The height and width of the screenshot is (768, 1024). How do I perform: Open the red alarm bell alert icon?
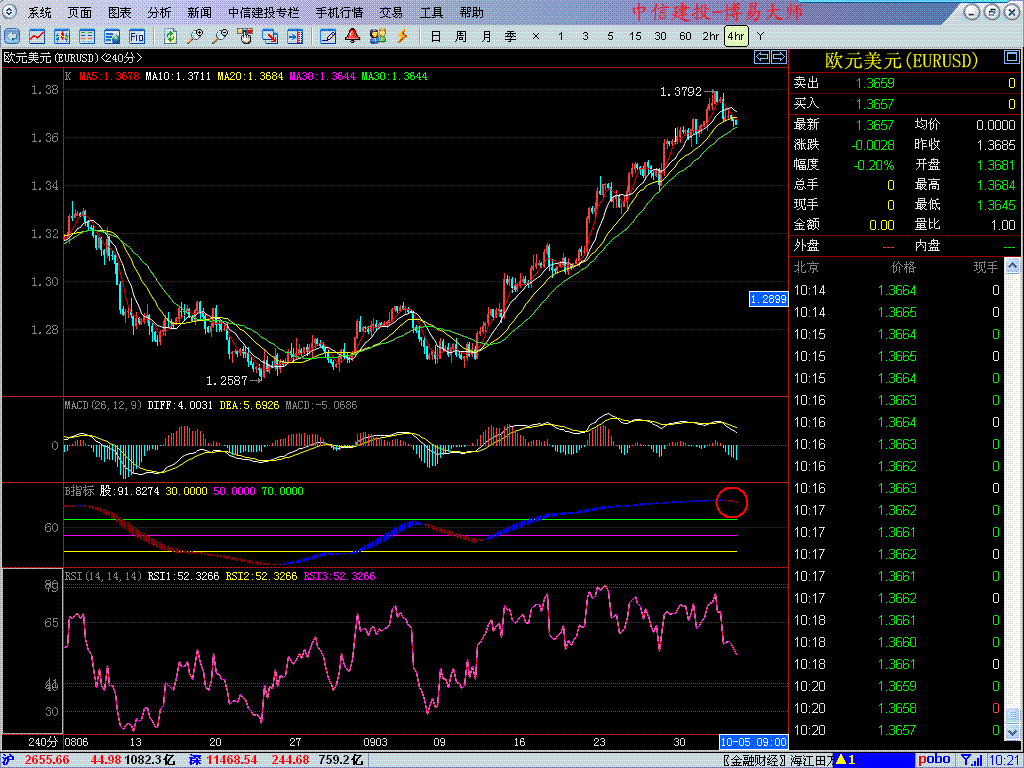[x=352, y=37]
